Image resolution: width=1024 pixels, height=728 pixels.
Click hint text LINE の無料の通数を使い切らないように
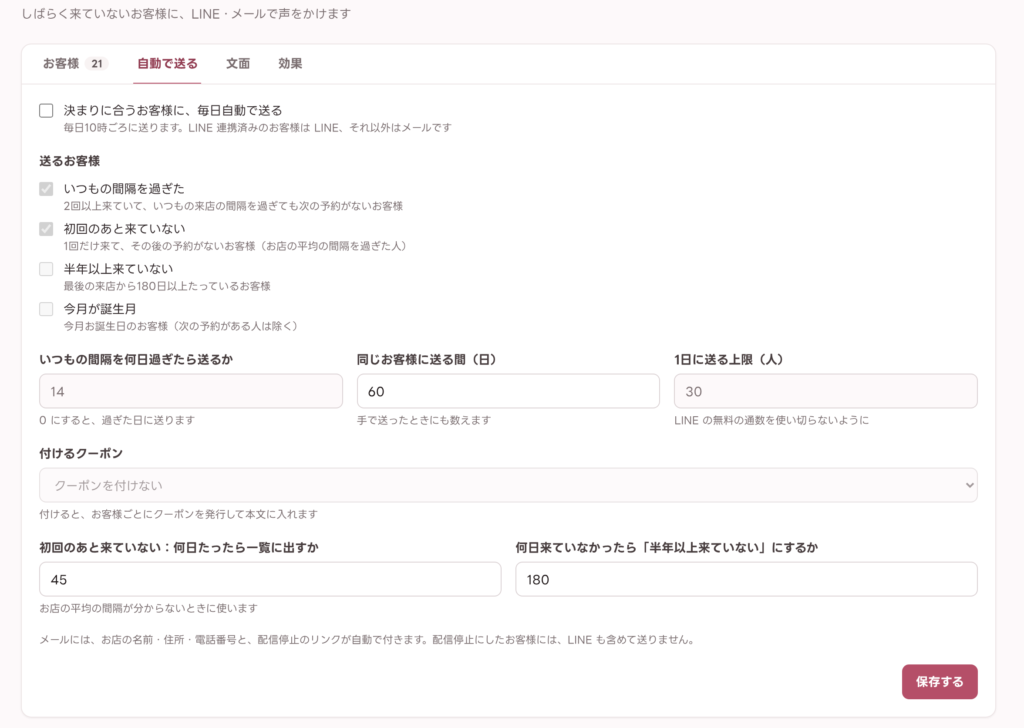(x=771, y=420)
